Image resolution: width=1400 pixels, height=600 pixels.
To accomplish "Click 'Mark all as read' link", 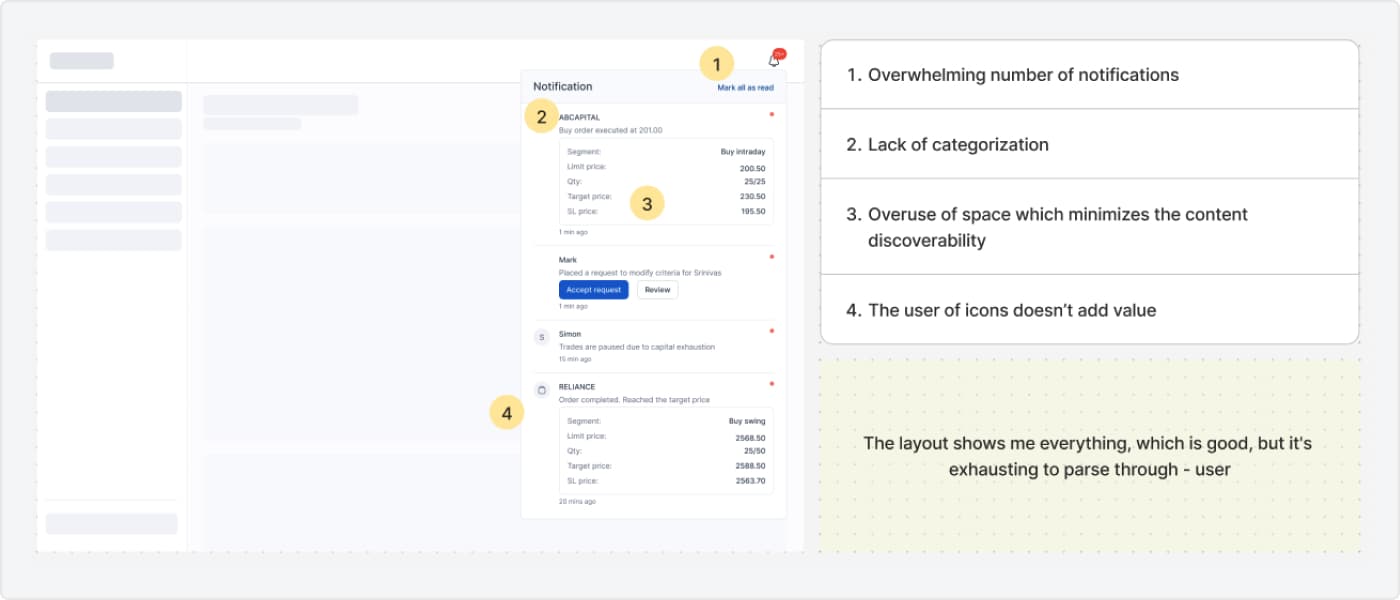I will click(x=745, y=88).
